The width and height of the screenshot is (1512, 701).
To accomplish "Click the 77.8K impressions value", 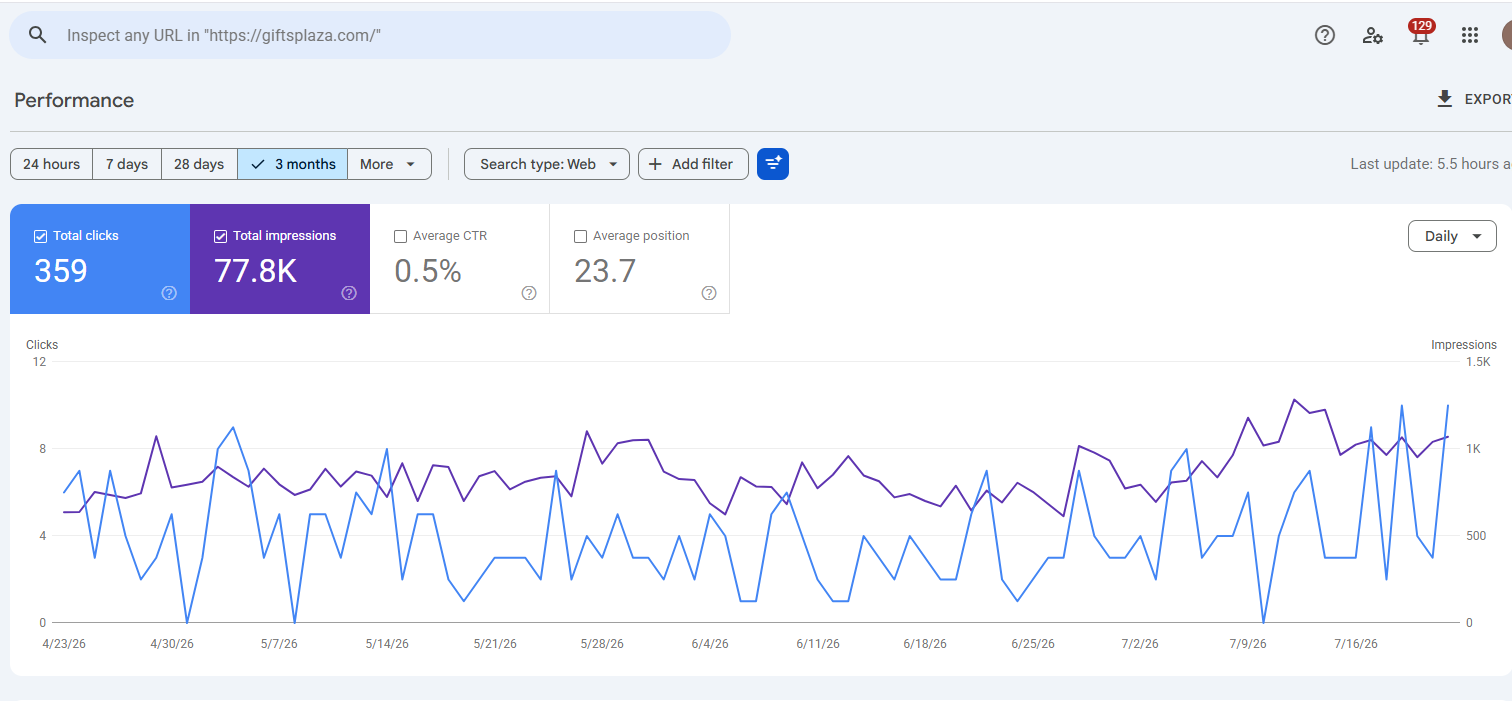I will 255,271.
